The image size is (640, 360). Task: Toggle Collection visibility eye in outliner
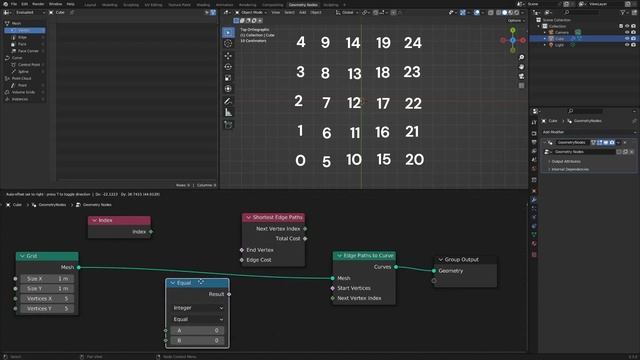tap(627, 26)
